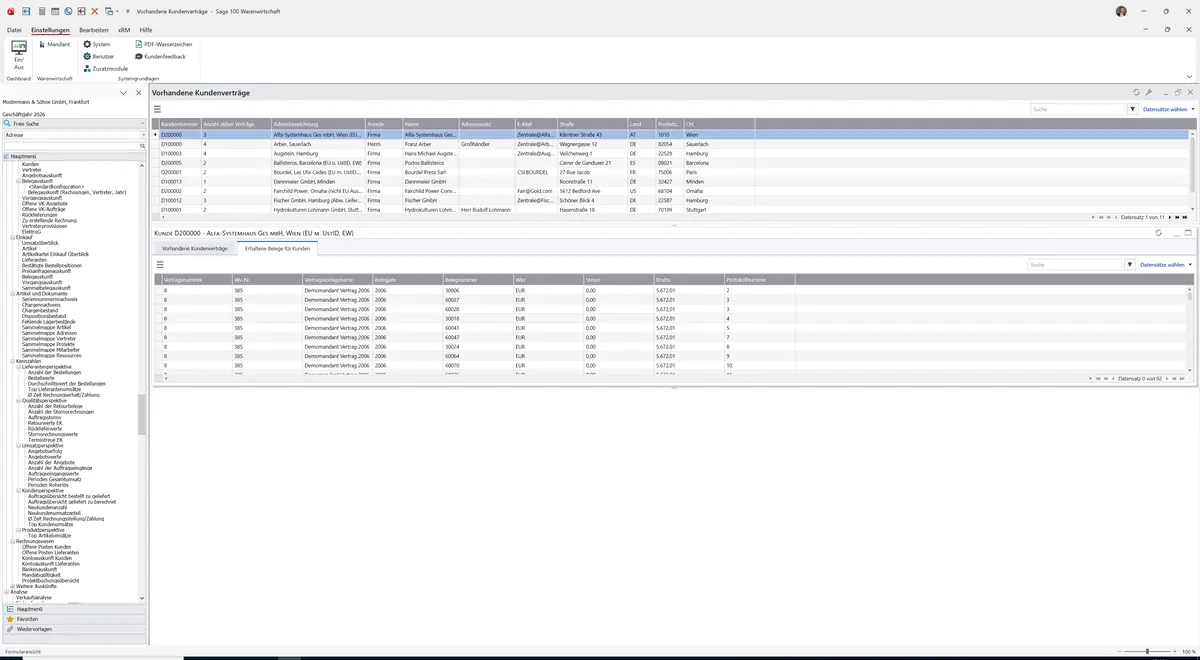Click PDF-Wasserzeichen in the ribbon
Screen dimensions: 1200x660
[163, 44]
